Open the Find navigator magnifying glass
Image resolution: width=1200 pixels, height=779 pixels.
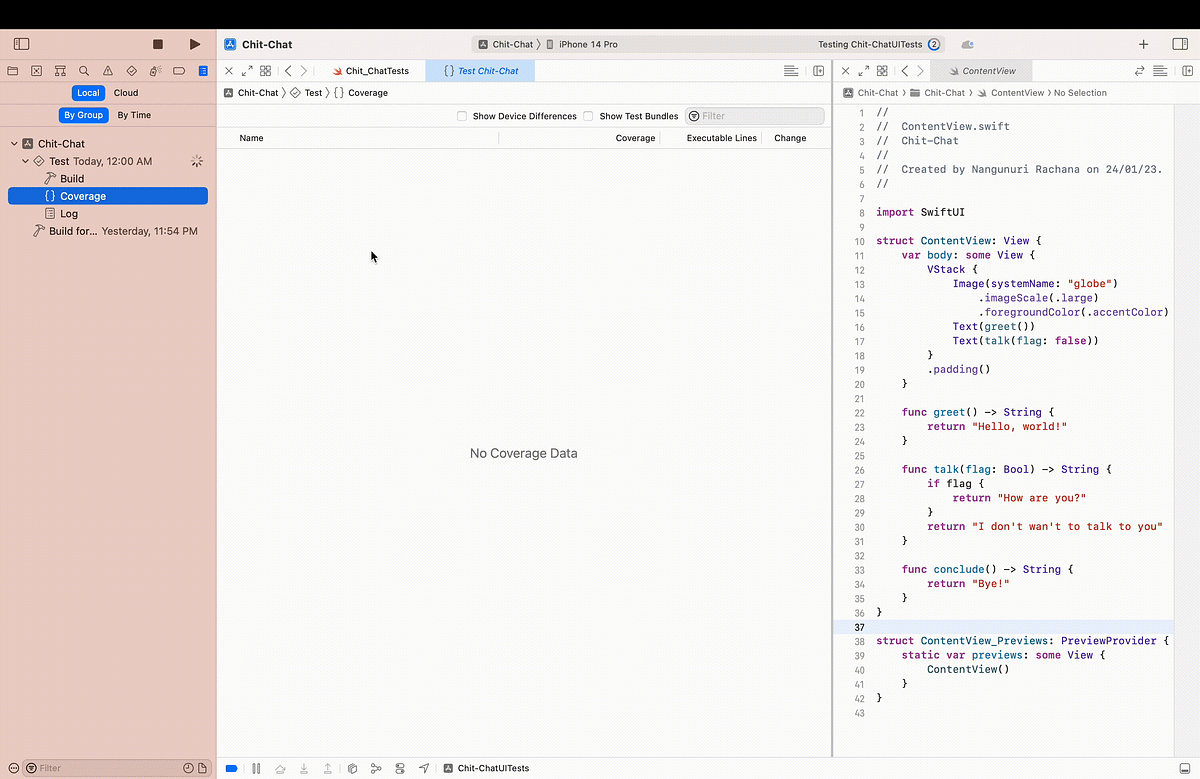point(84,70)
